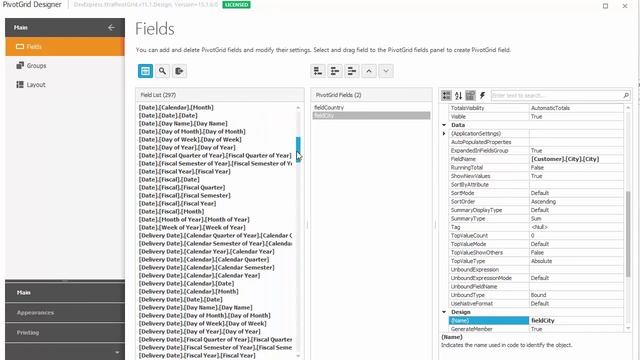Click the Groups icon in sidebar
This screenshot has width=640, height=360.
[20, 65]
